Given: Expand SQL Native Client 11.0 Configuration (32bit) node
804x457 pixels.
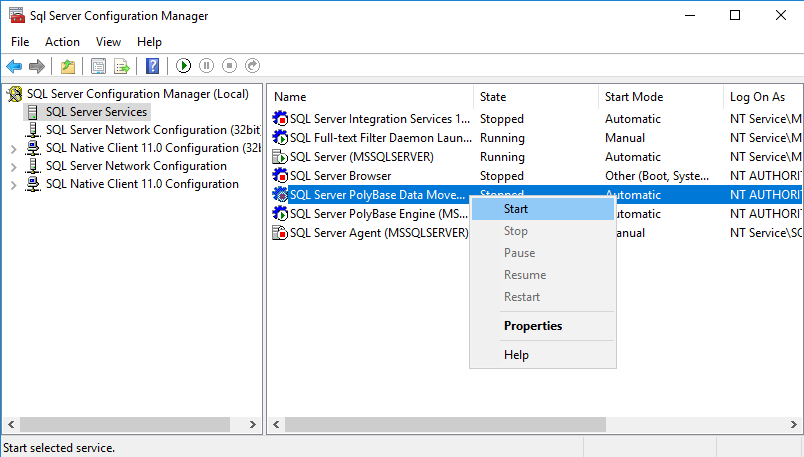Looking at the screenshot, I should [x=14, y=149].
